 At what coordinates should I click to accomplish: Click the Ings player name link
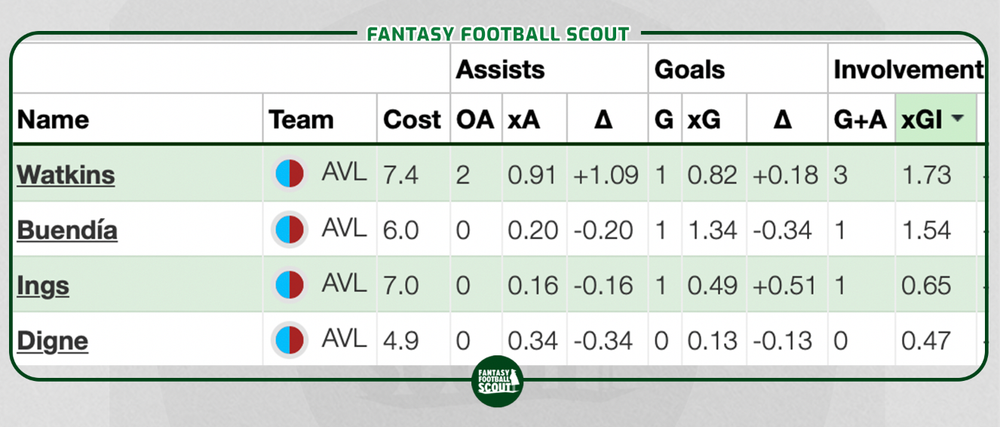43,286
